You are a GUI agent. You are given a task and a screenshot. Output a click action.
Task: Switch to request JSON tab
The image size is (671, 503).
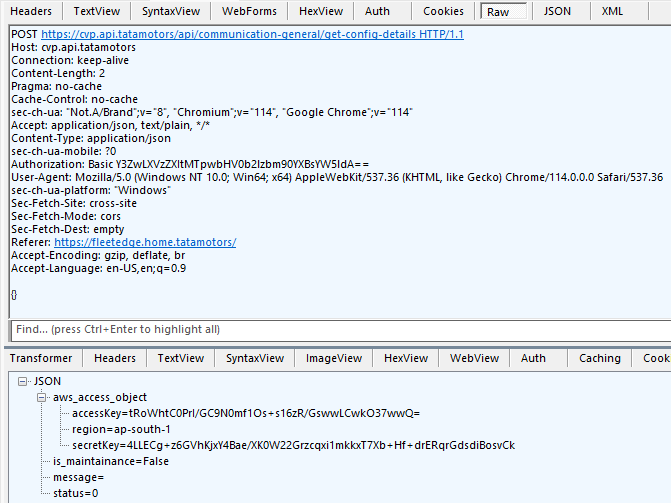pos(558,12)
